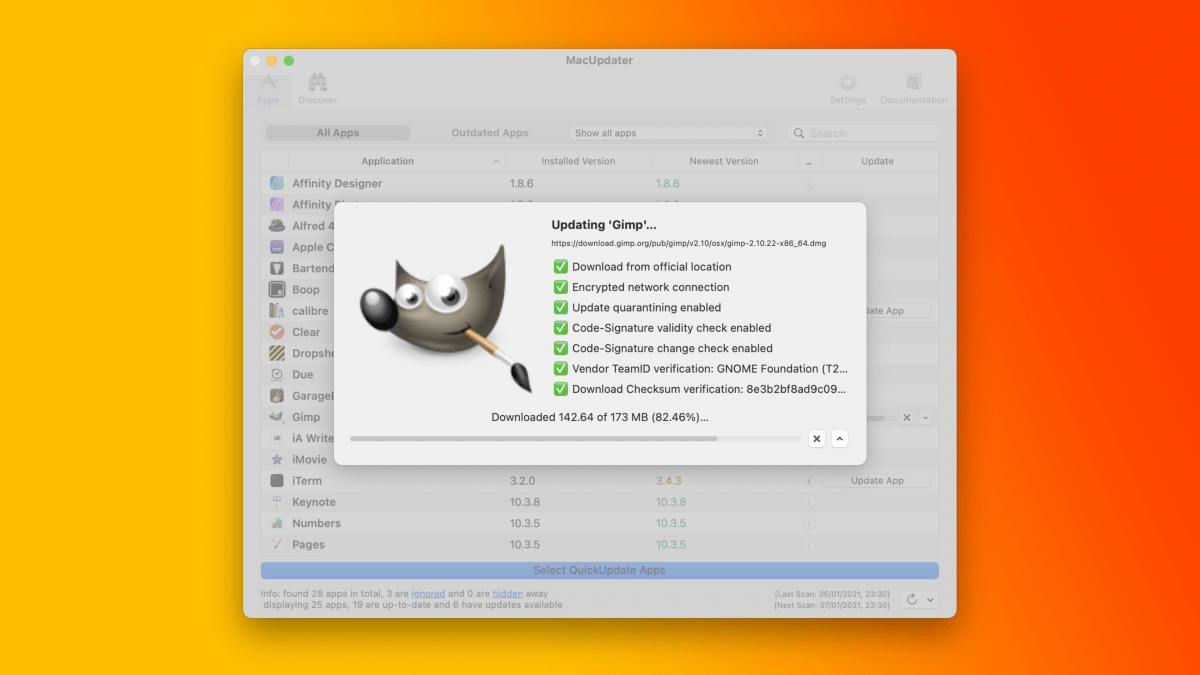Viewport: 1200px width, 675px height.
Task: Click the Apps toolbar icon
Action: tap(268, 84)
